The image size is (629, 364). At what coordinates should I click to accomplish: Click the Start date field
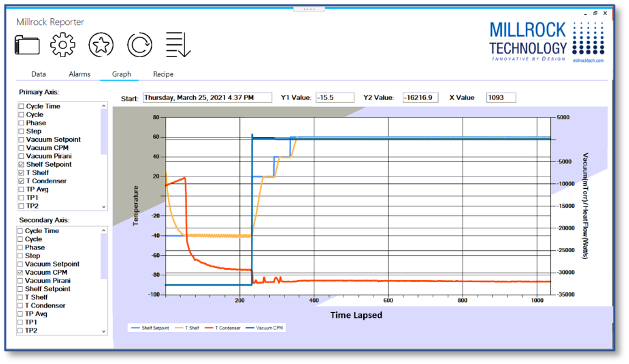[207, 98]
